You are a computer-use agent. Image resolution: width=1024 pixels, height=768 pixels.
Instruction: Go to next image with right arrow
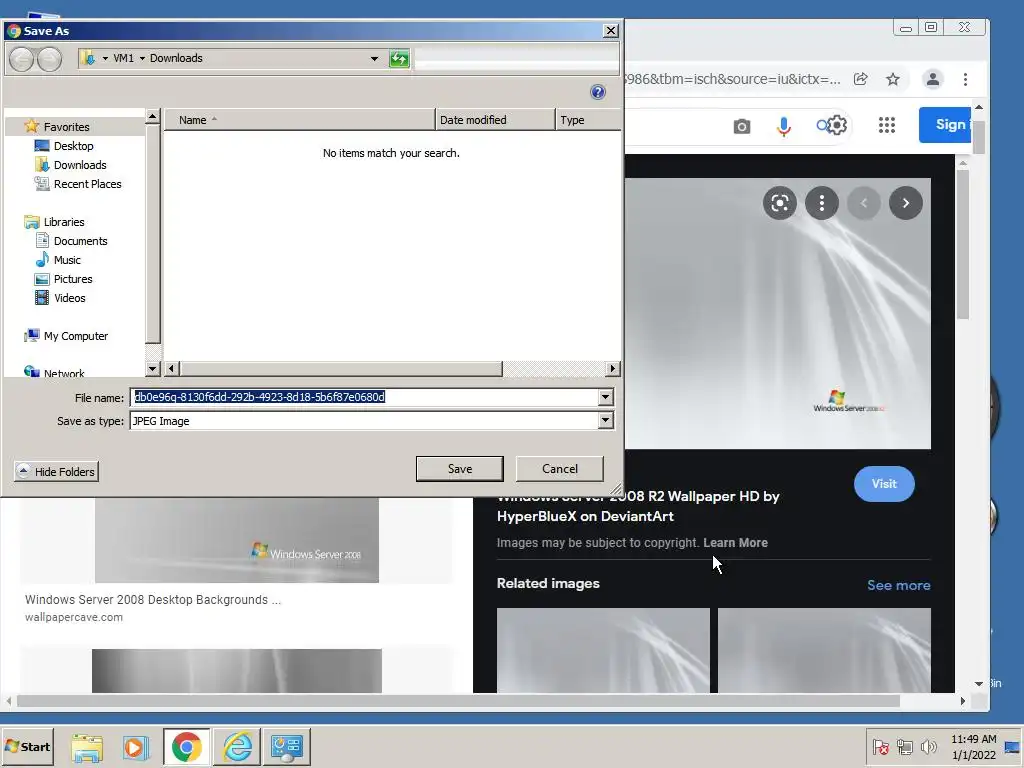click(906, 203)
